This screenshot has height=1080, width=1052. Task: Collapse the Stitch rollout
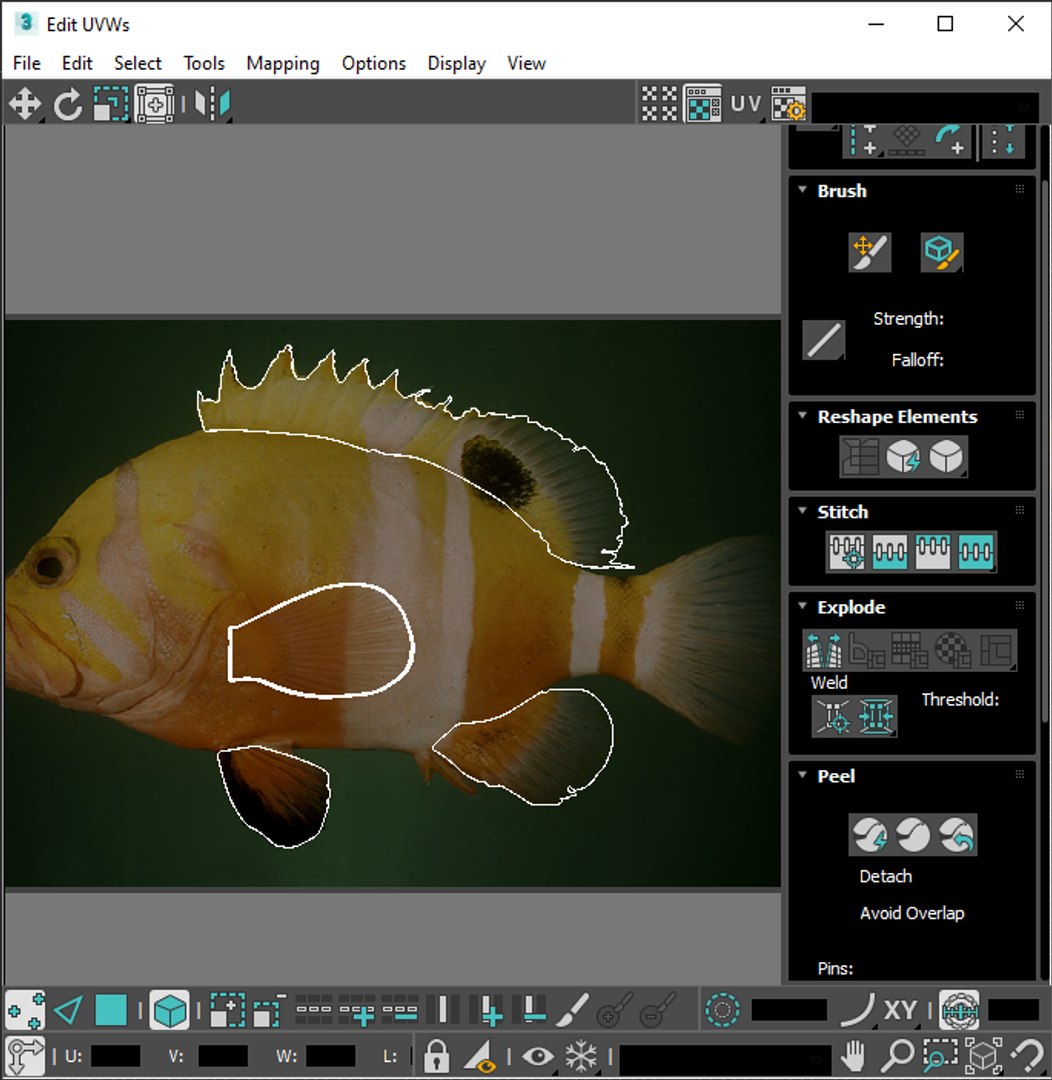(803, 510)
